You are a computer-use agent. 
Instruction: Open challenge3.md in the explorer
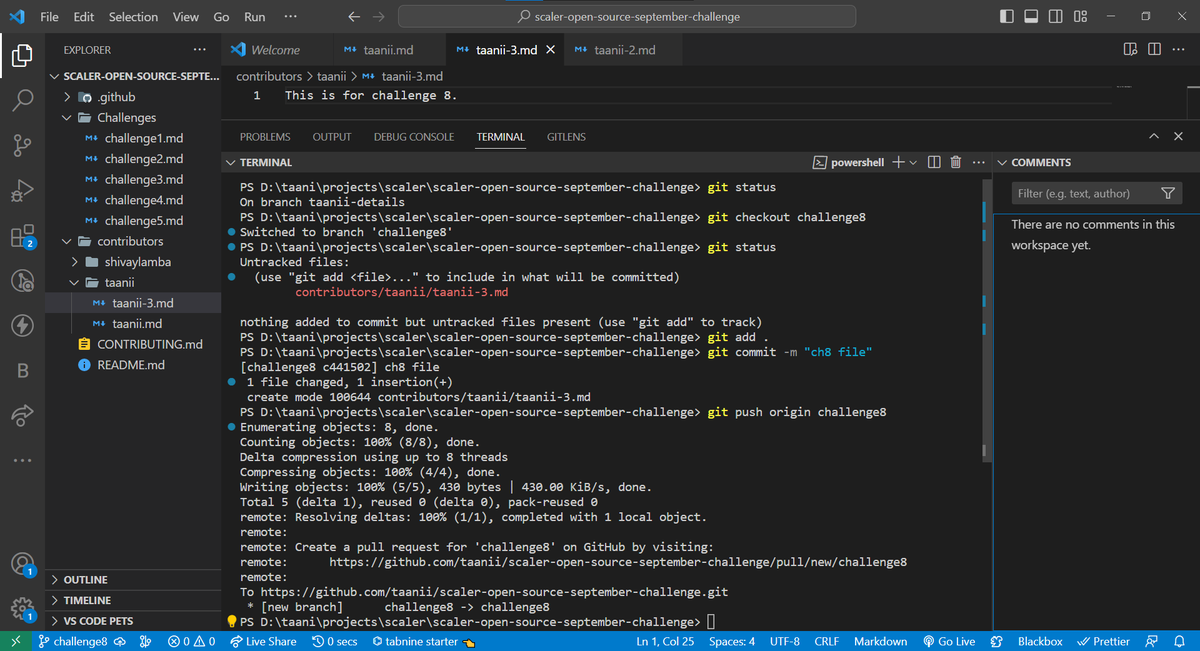pos(144,179)
